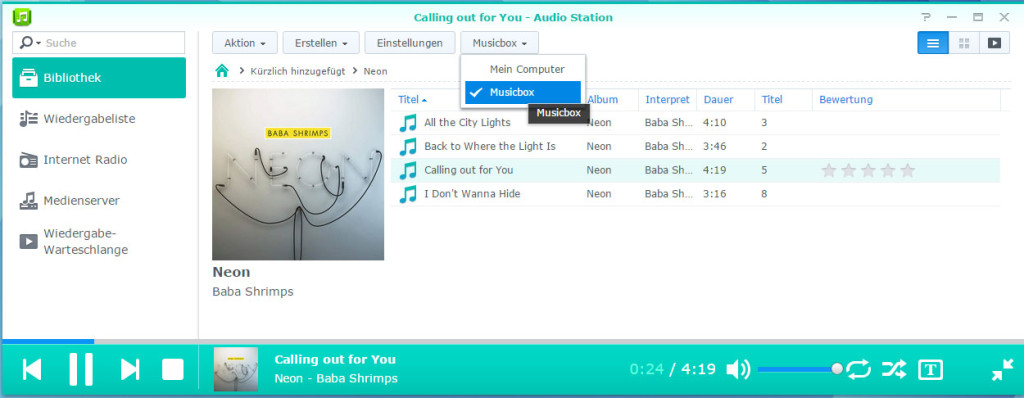Screen dimensions: 1024x398
Task: Open Wiedergabeliste in the sidebar
Action: pos(99,119)
